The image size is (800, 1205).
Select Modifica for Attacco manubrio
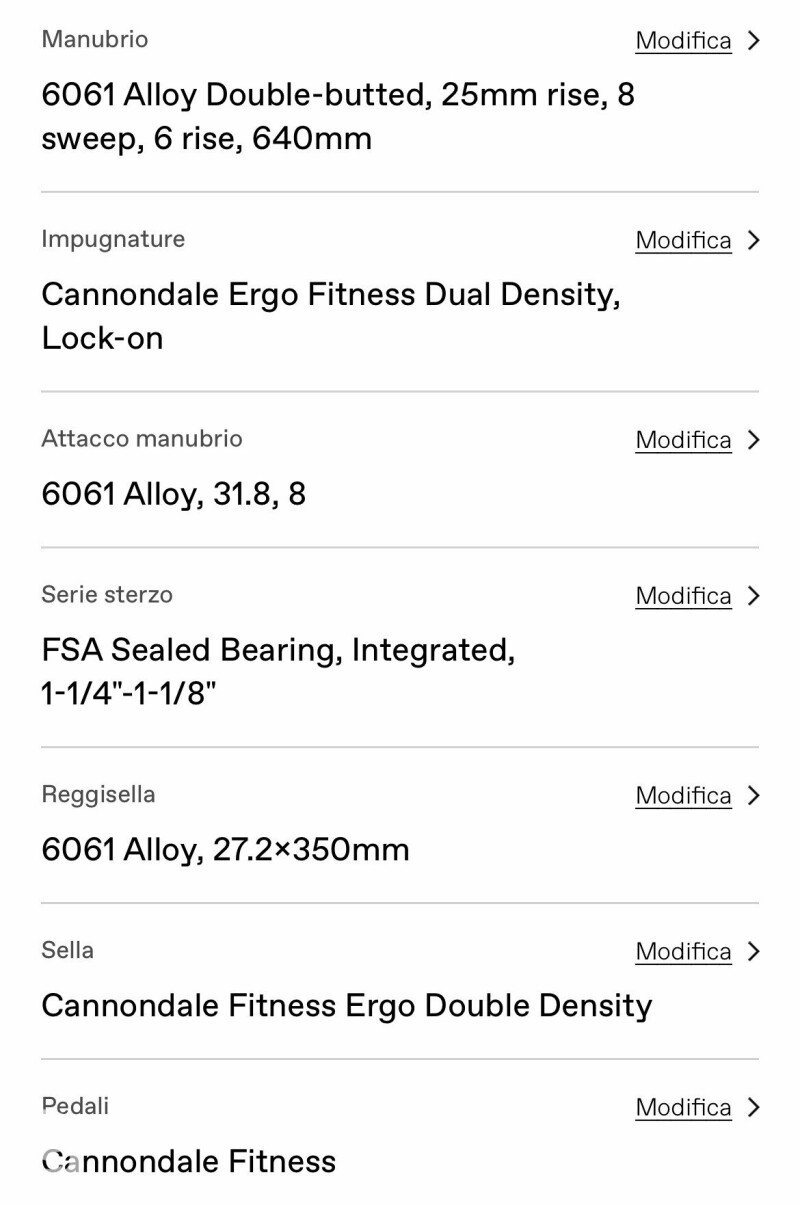click(683, 440)
